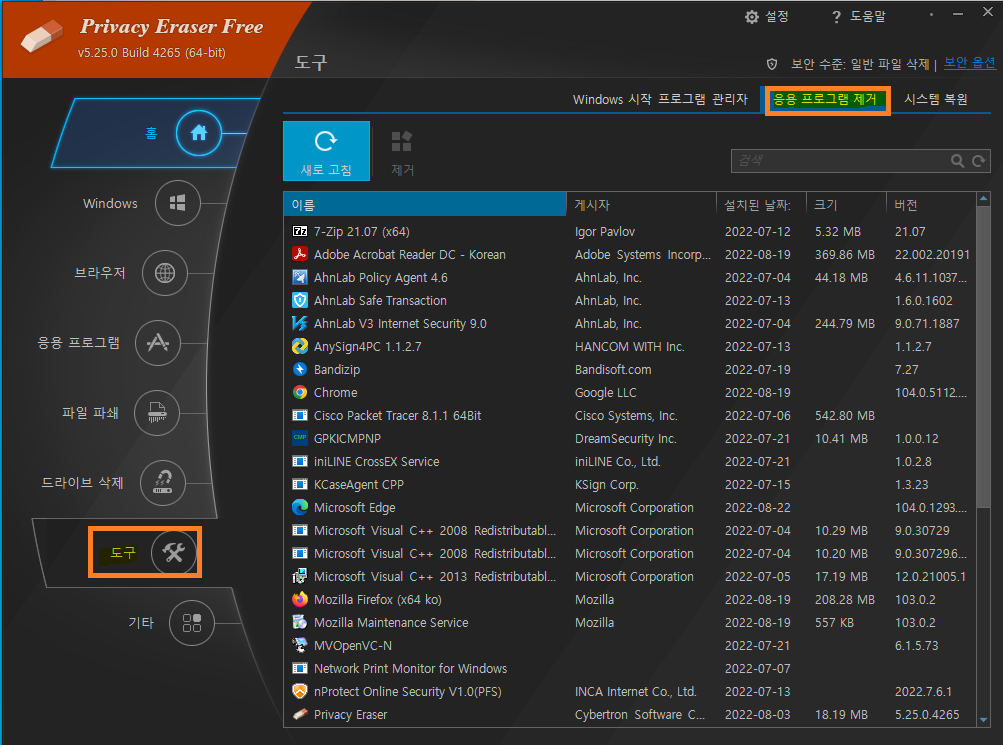Viewport: 1003px width, 745px height.
Task: Click the Adobe Acrobat Reader icon
Action: pos(299,255)
